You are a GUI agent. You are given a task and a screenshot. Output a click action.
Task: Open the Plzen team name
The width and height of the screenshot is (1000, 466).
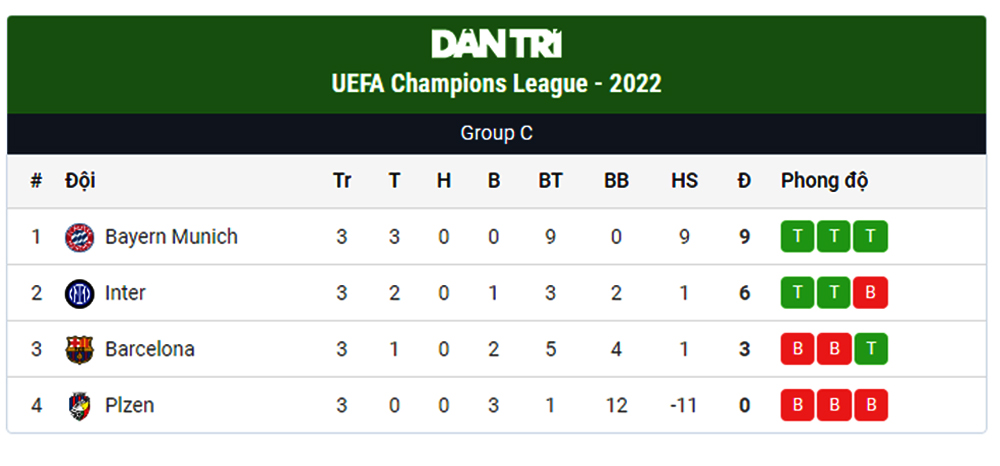point(129,405)
